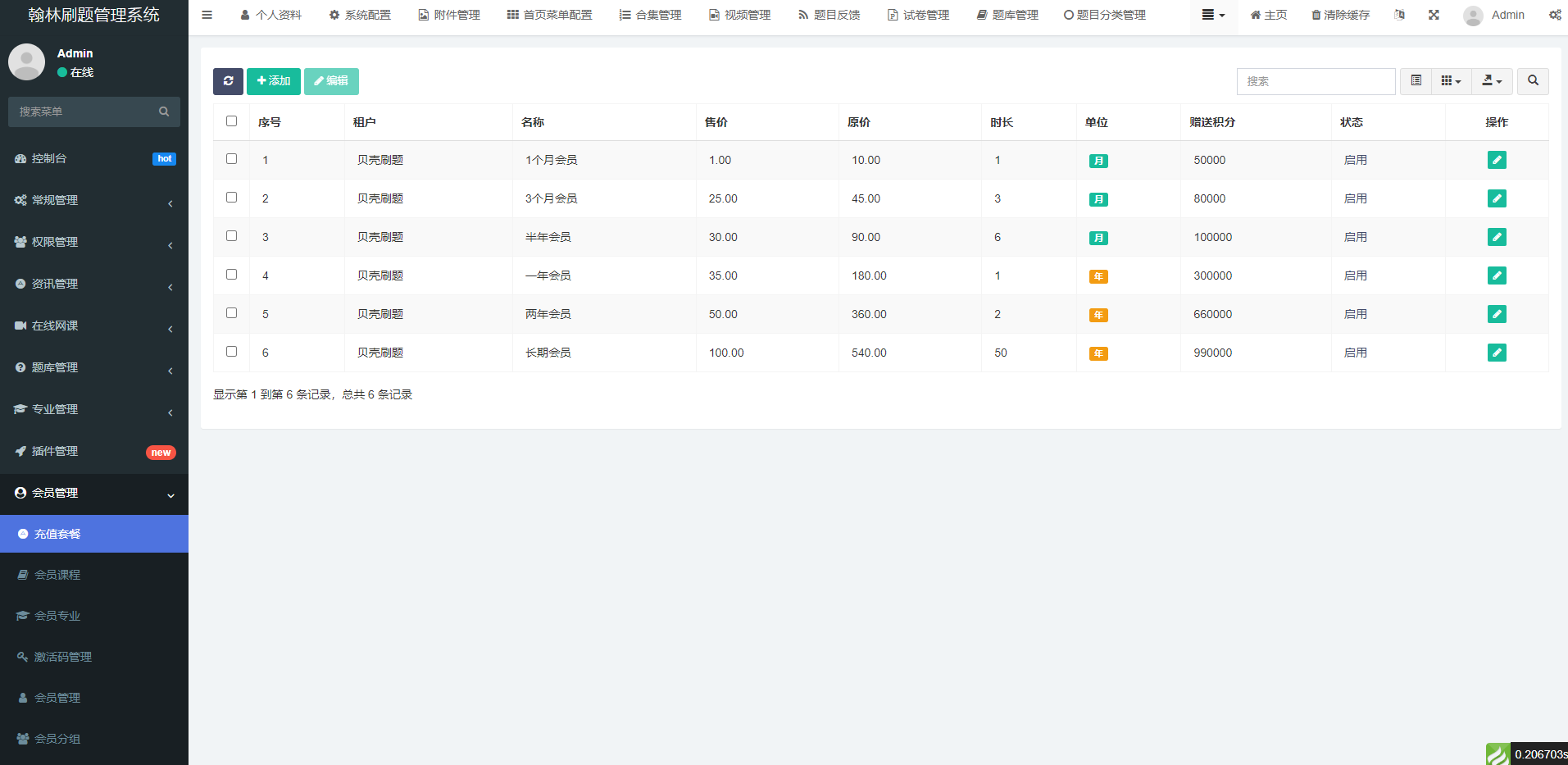Check the select-all checkbox in table header
Image resolution: width=1568 pixels, height=765 pixels.
click(231, 121)
